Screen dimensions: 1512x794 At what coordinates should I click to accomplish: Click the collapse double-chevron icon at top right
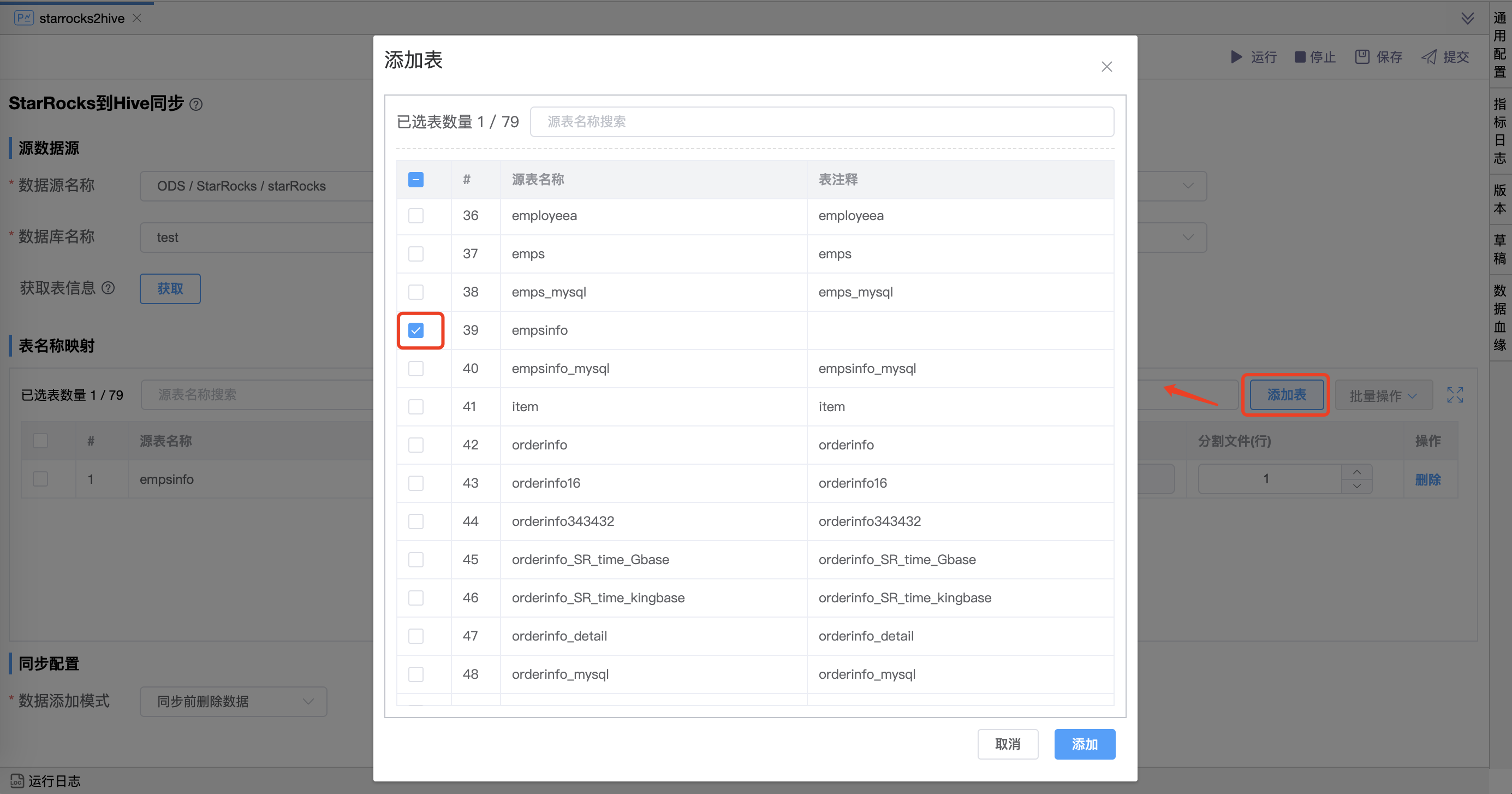1467,19
